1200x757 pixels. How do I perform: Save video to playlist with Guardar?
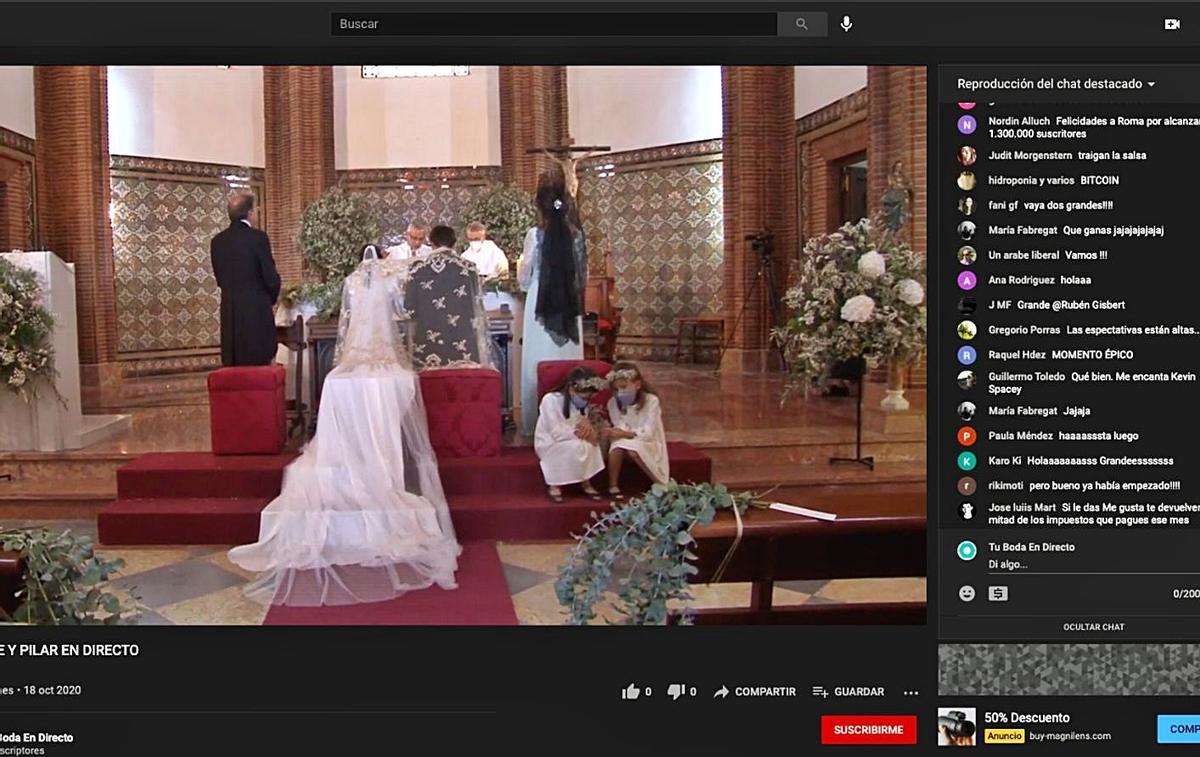pyautogui.click(x=848, y=692)
